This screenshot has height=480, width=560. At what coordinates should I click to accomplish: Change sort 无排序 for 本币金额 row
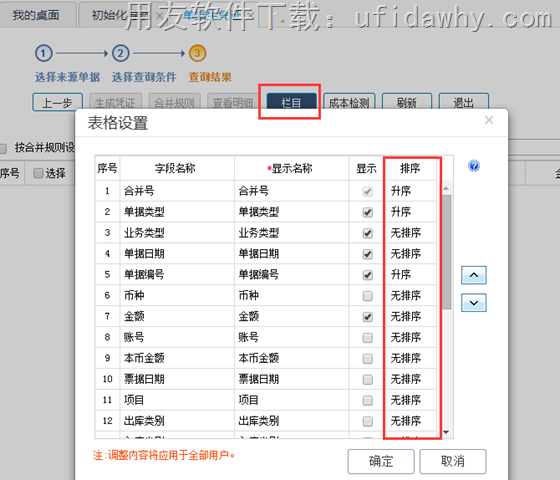411,358
